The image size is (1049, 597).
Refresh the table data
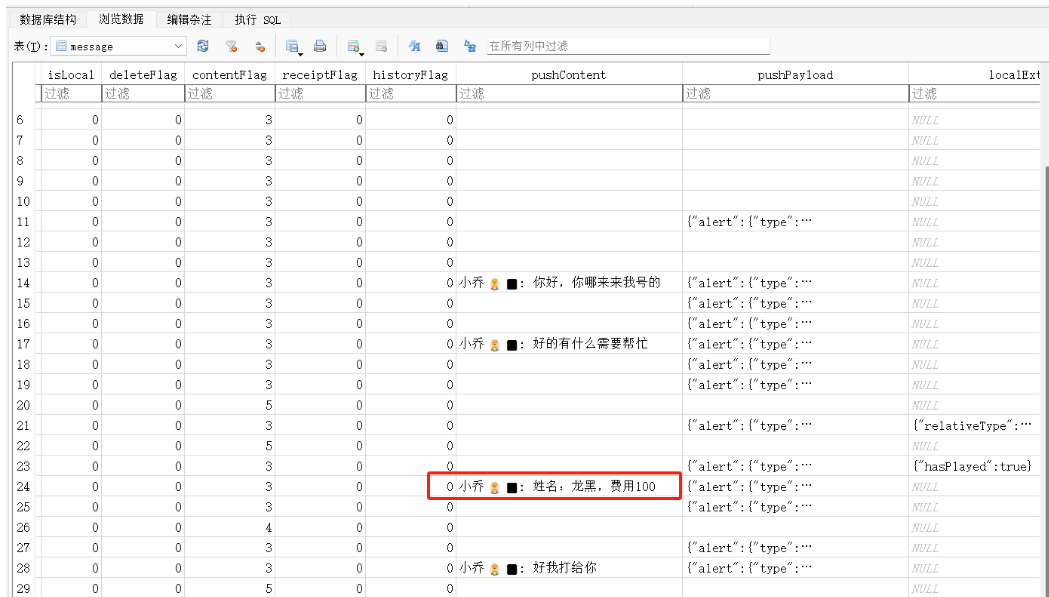pyautogui.click(x=203, y=46)
